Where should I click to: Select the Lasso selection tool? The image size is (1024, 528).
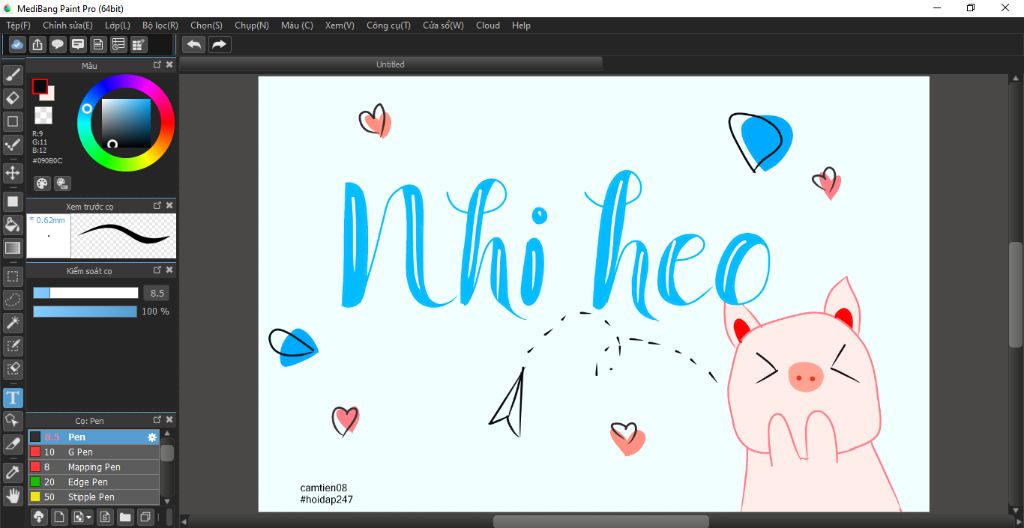[x=12, y=299]
